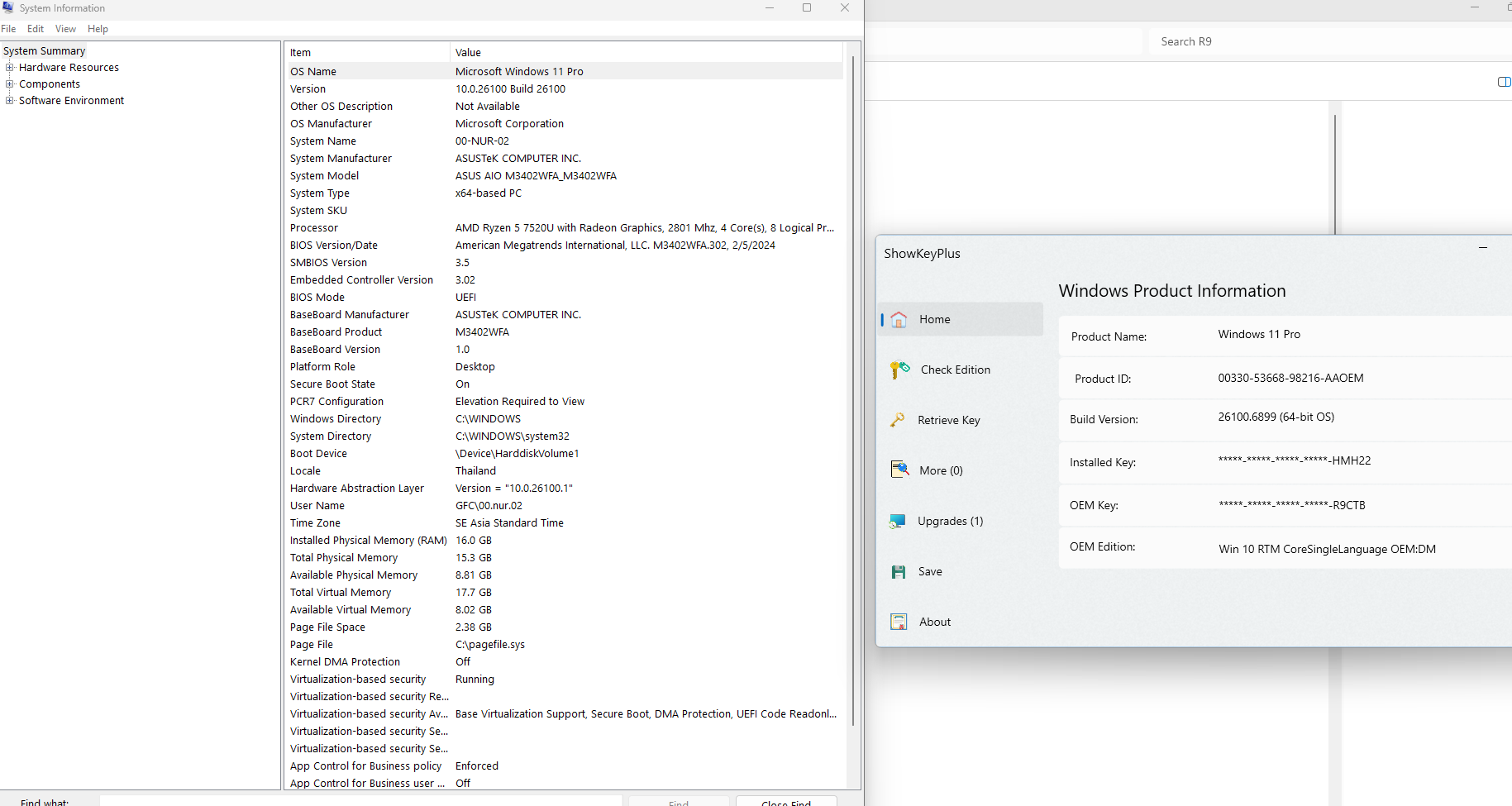
Task: Expand the Hardware Resources tree node
Action: [x=10, y=68]
